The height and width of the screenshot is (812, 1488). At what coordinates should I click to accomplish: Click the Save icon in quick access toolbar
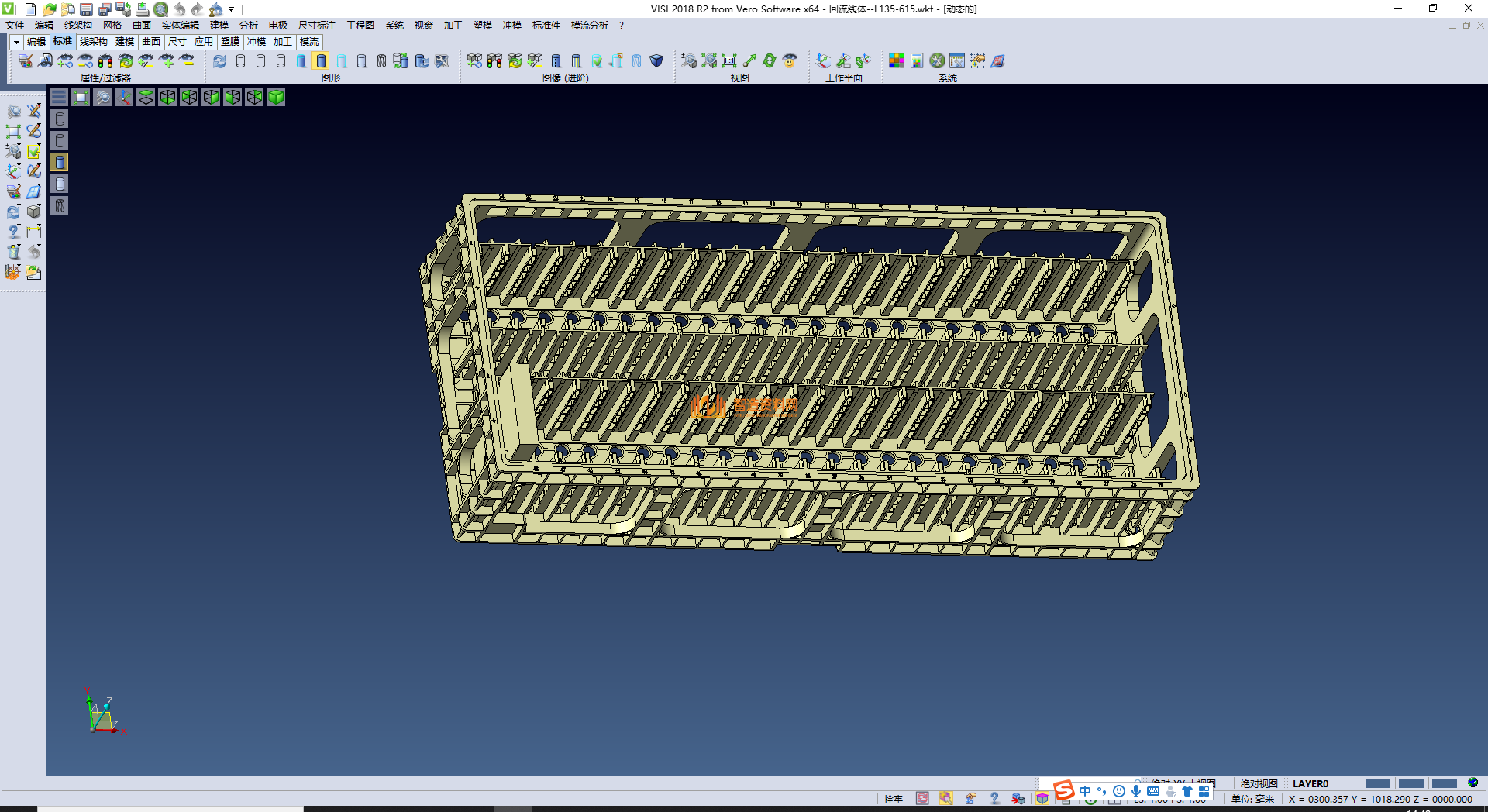point(86,9)
